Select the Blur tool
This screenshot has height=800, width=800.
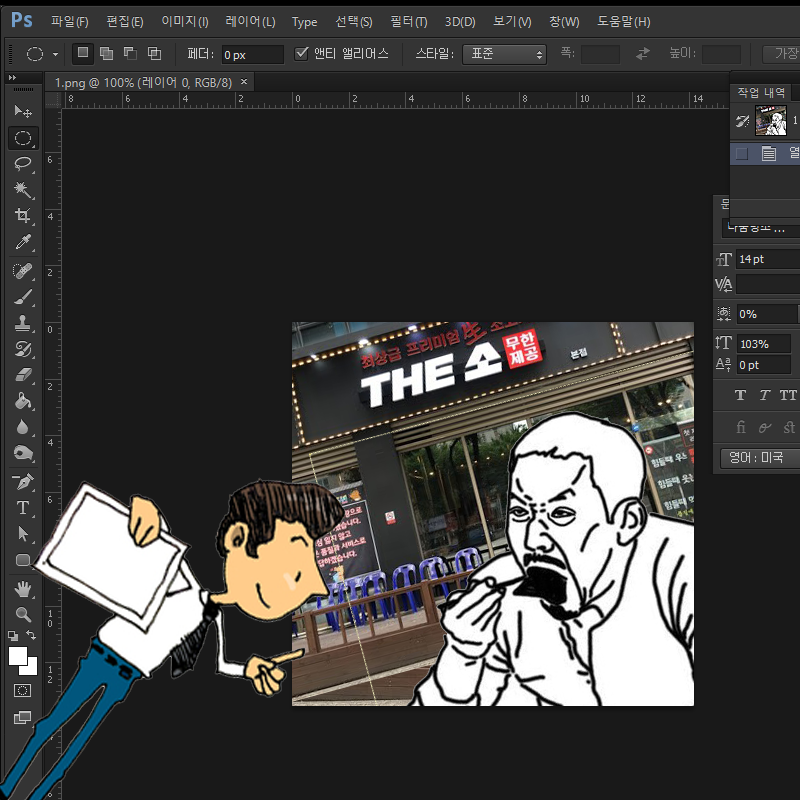click(22, 427)
